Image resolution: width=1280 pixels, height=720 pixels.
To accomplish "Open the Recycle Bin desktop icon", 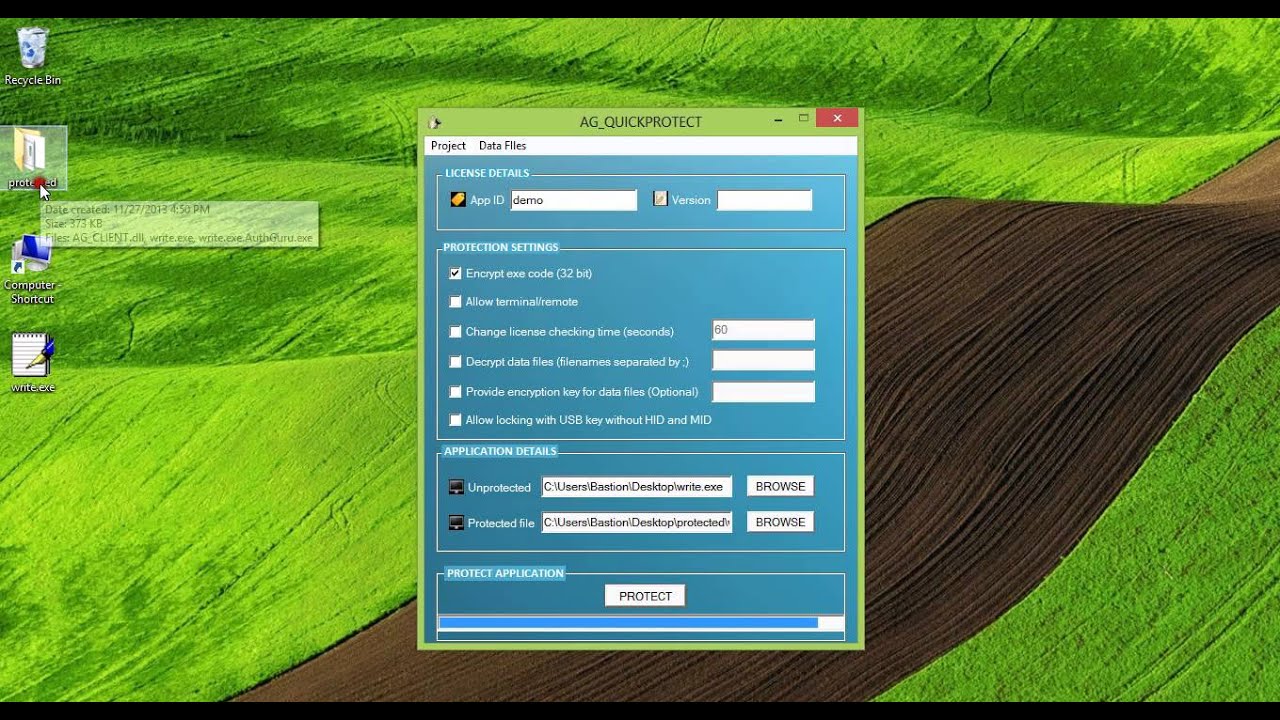I will [32, 57].
